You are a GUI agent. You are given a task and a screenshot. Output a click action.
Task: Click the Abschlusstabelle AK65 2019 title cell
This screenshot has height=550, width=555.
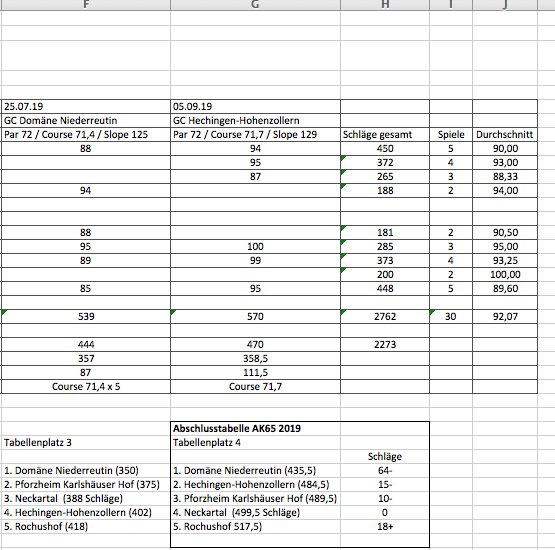click(255, 429)
